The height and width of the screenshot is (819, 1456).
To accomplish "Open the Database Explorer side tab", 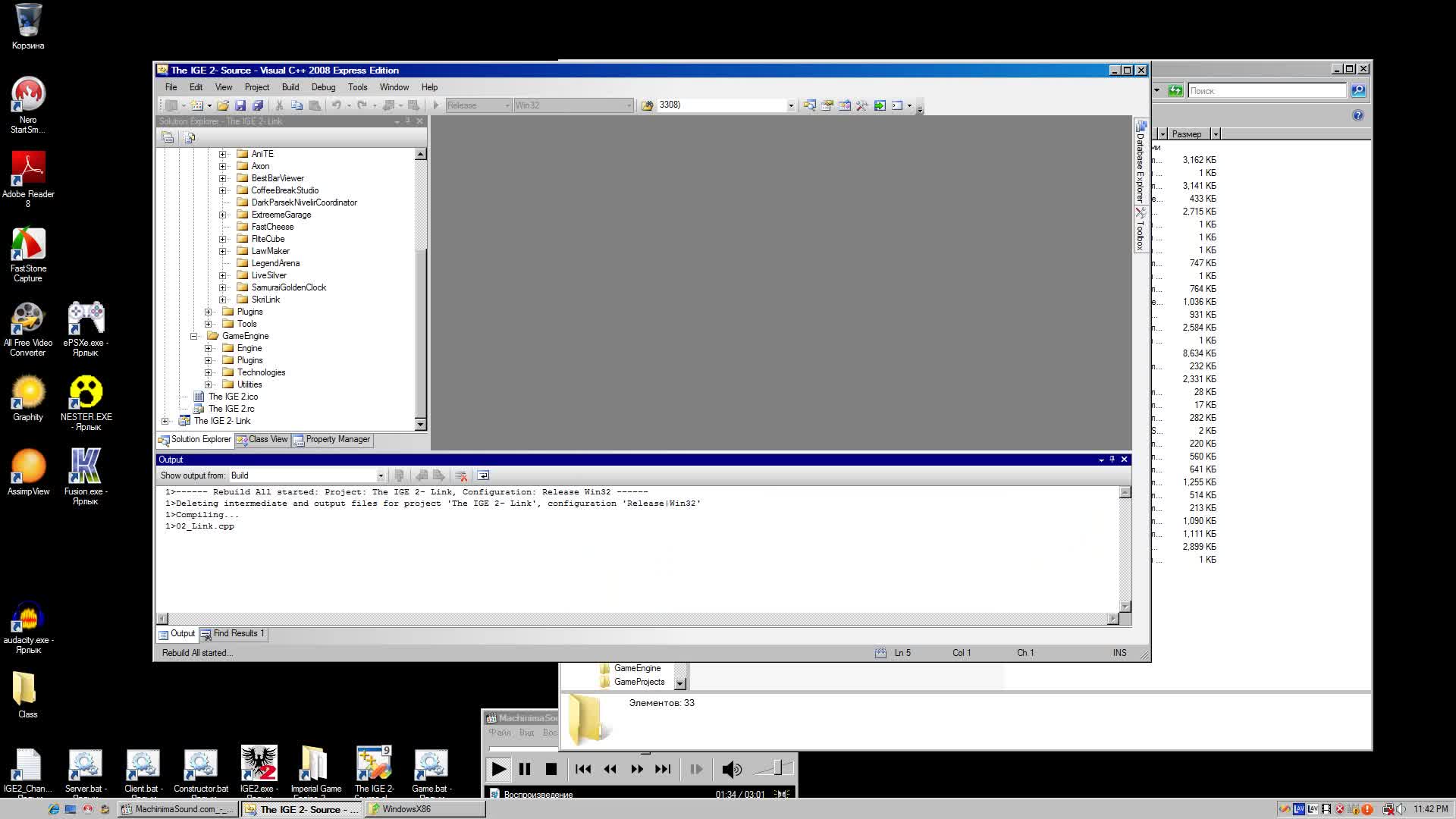I will click(x=1140, y=162).
